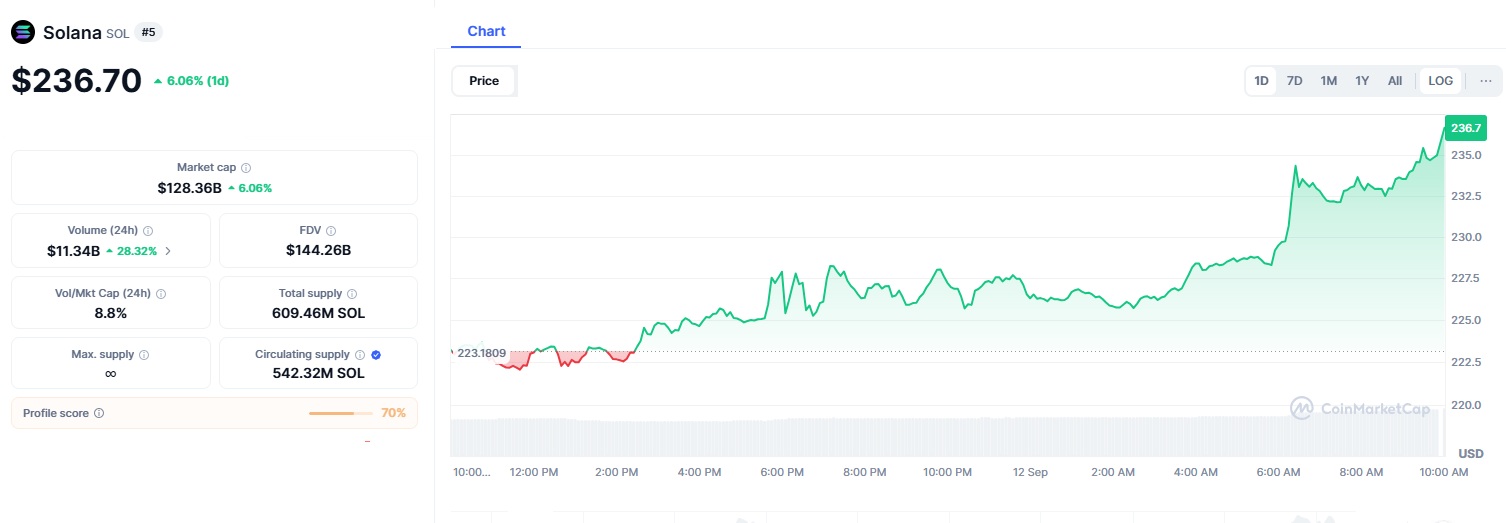This screenshot has height=523, width=1506.
Task: Click the 6:00 AM time axis label
Action: (1278, 472)
